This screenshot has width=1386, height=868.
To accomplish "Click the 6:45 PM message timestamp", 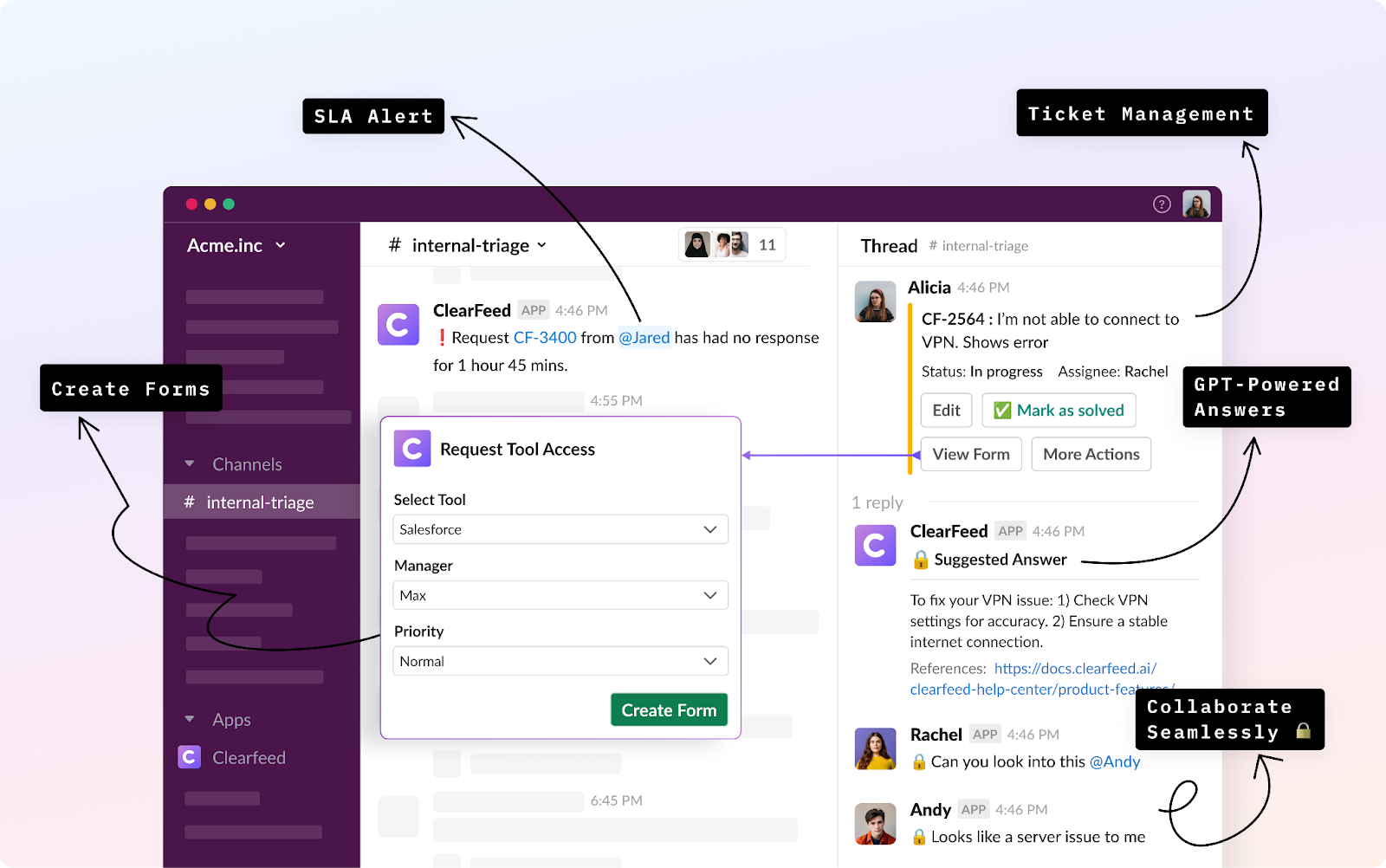I will click(x=617, y=800).
